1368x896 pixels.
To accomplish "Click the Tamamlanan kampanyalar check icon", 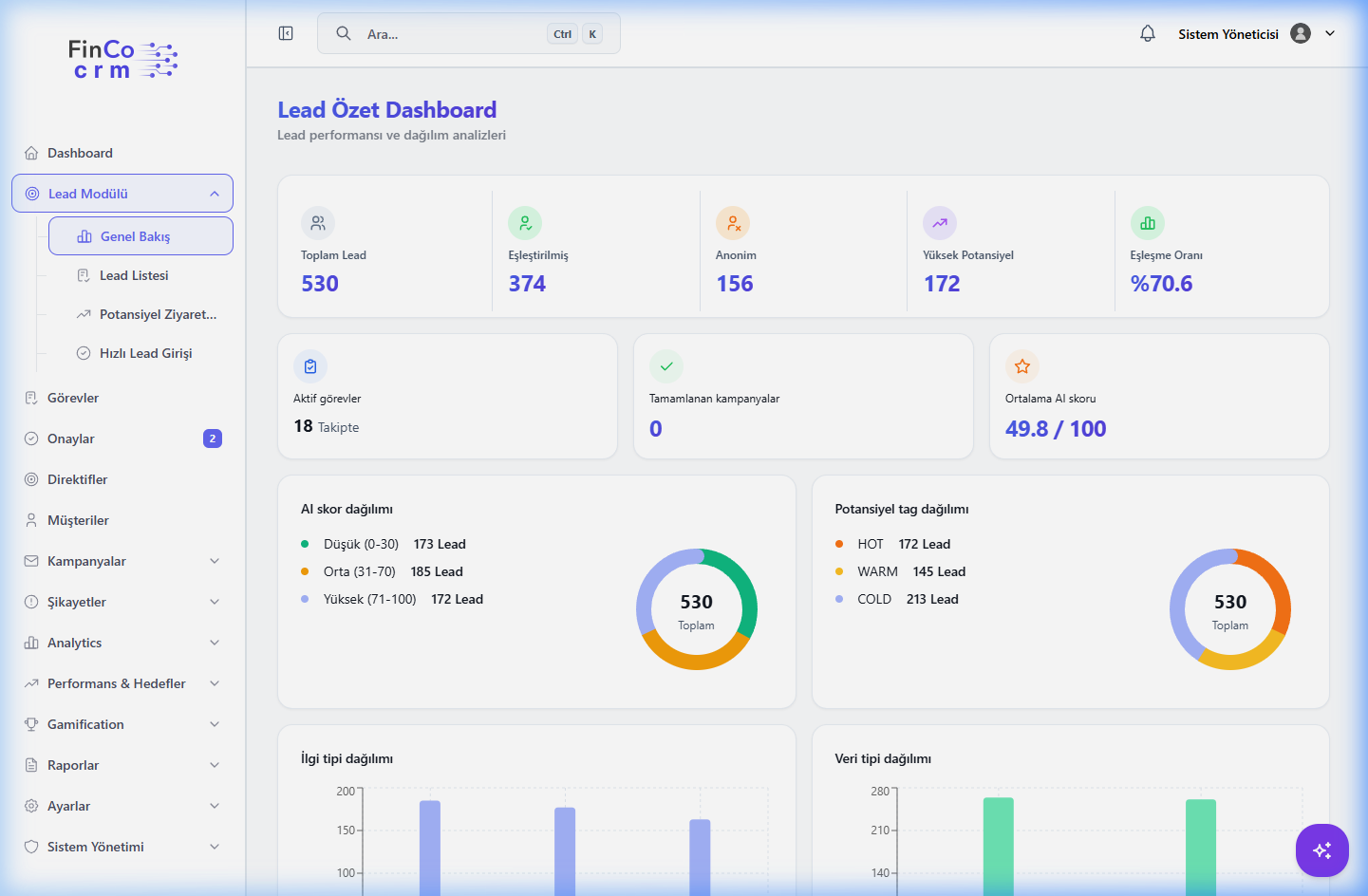I will click(x=666, y=366).
